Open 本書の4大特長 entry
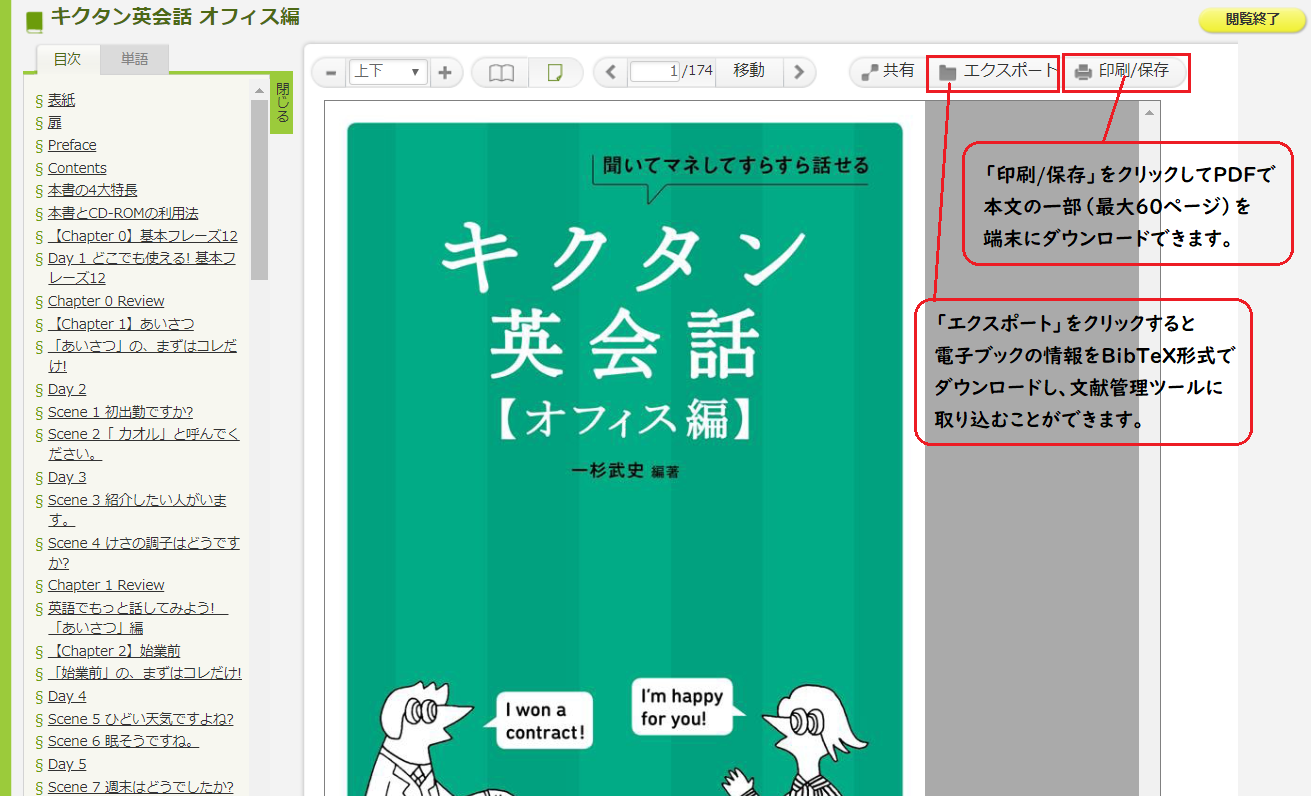This screenshot has height=796, width=1311. pos(93,190)
